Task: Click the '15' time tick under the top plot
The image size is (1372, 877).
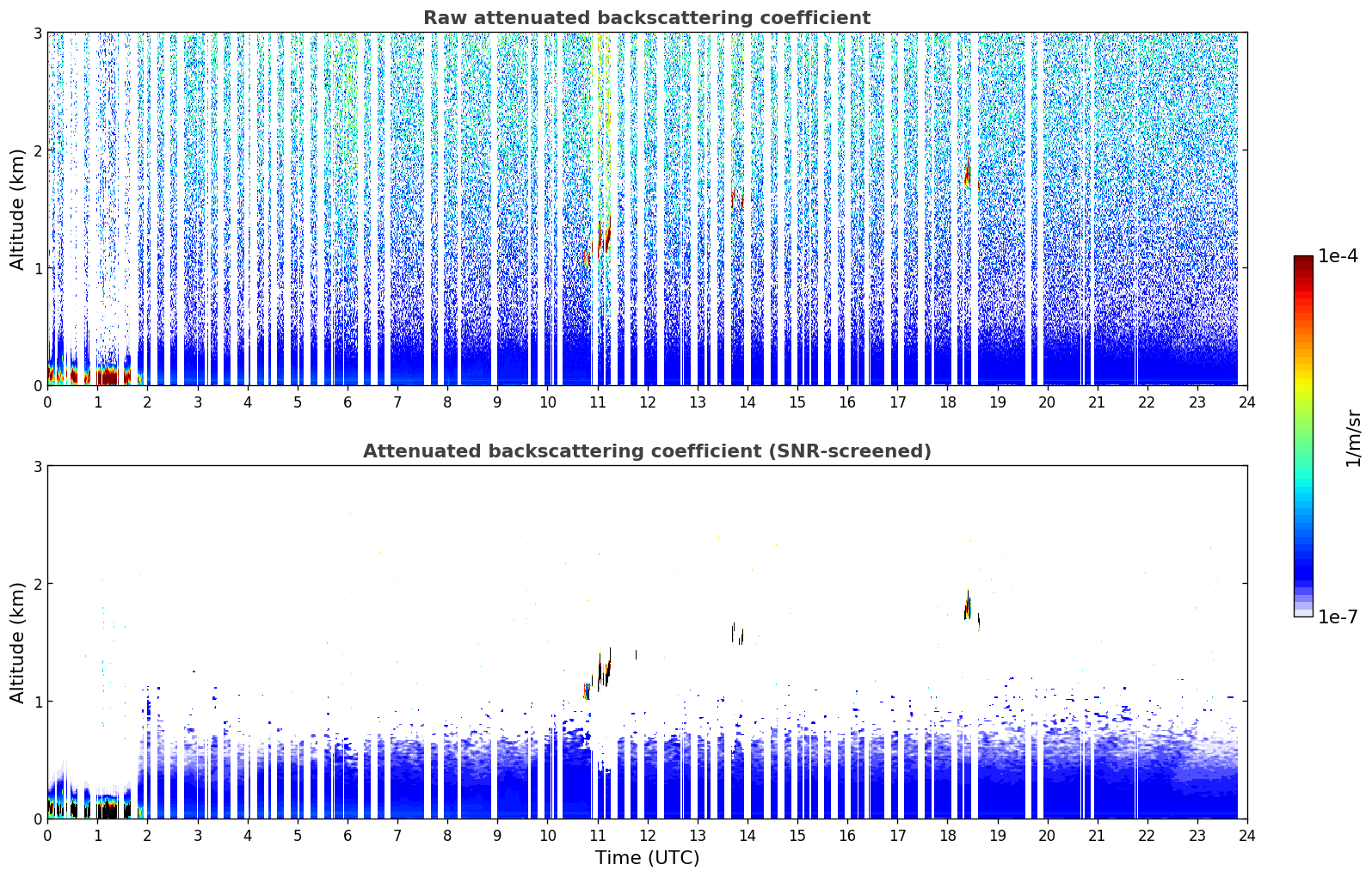Action: [797, 402]
